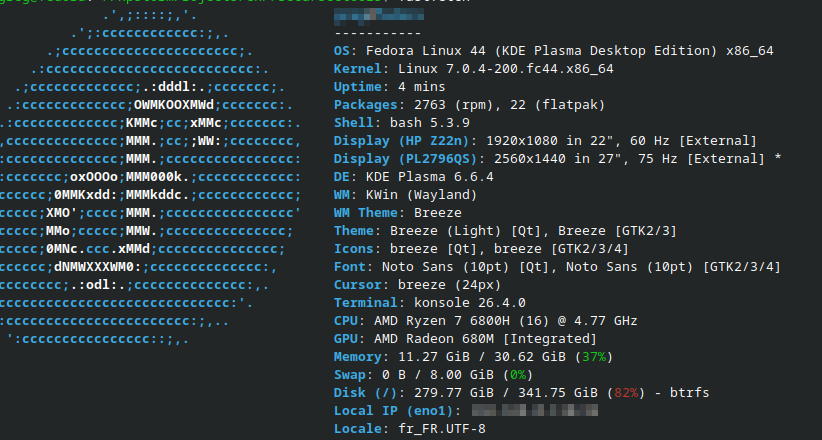Click the CPU line AMD Ryzen 7 6800H
The image size is (822, 440).
click(486, 320)
